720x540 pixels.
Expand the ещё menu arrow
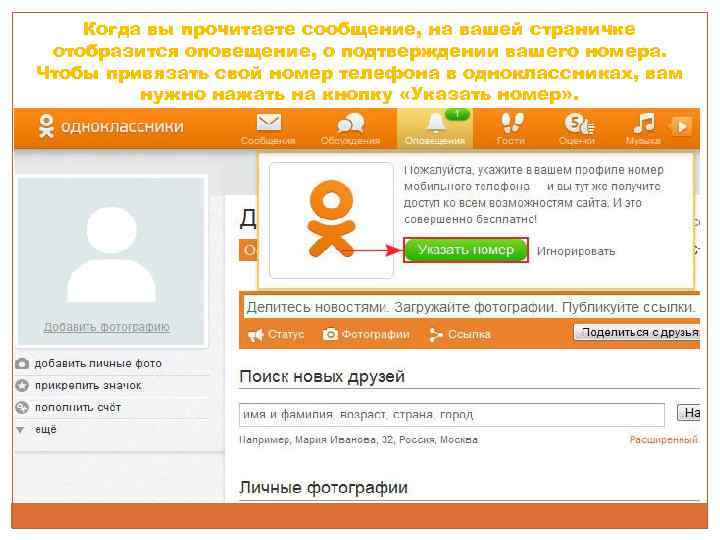pos(20,430)
